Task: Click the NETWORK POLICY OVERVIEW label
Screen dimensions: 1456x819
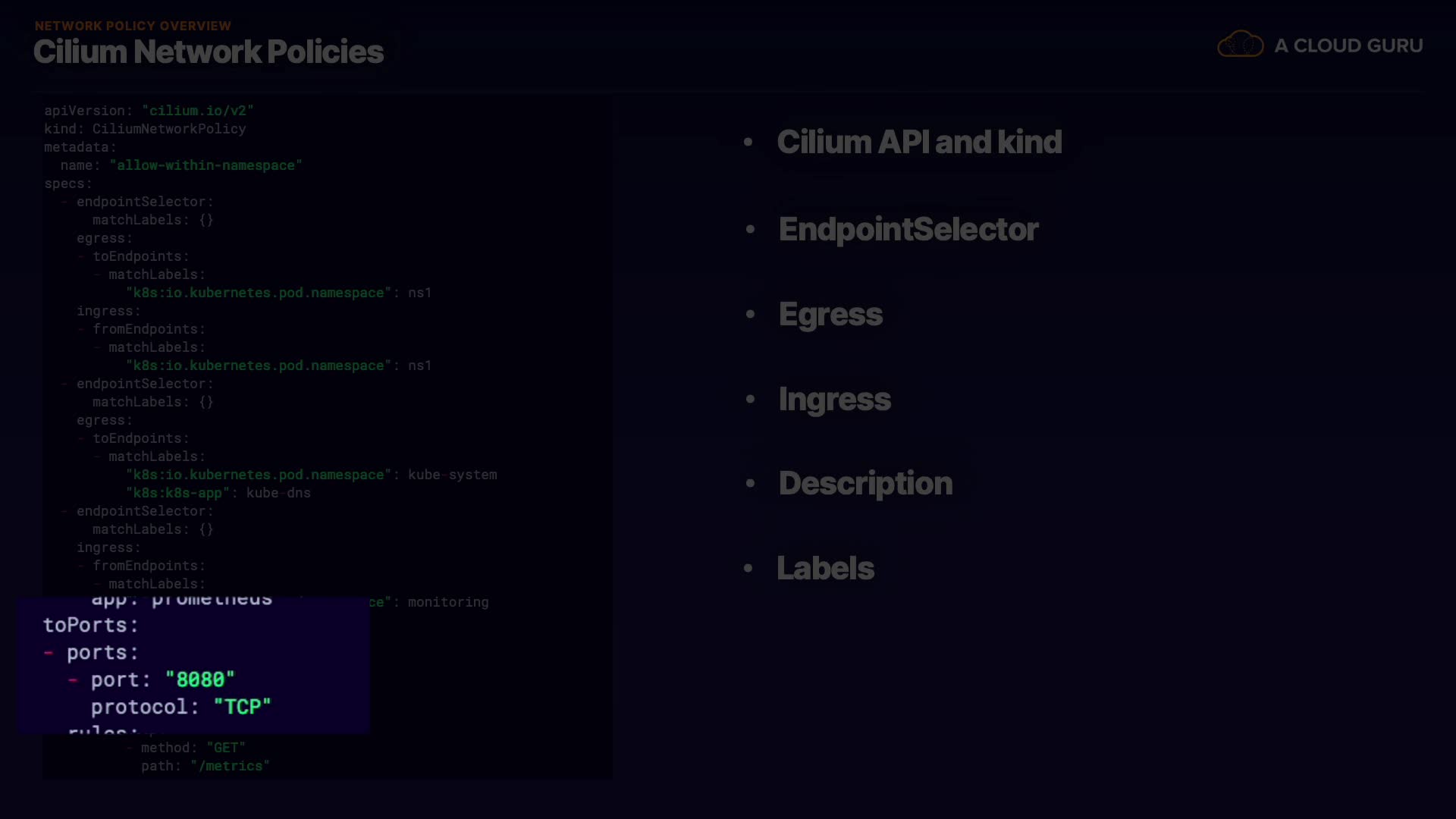Action: tap(133, 26)
